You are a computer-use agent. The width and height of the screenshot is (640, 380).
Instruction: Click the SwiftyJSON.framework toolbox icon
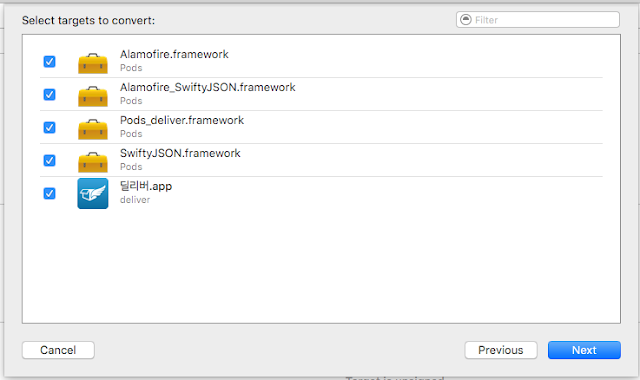click(93, 162)
